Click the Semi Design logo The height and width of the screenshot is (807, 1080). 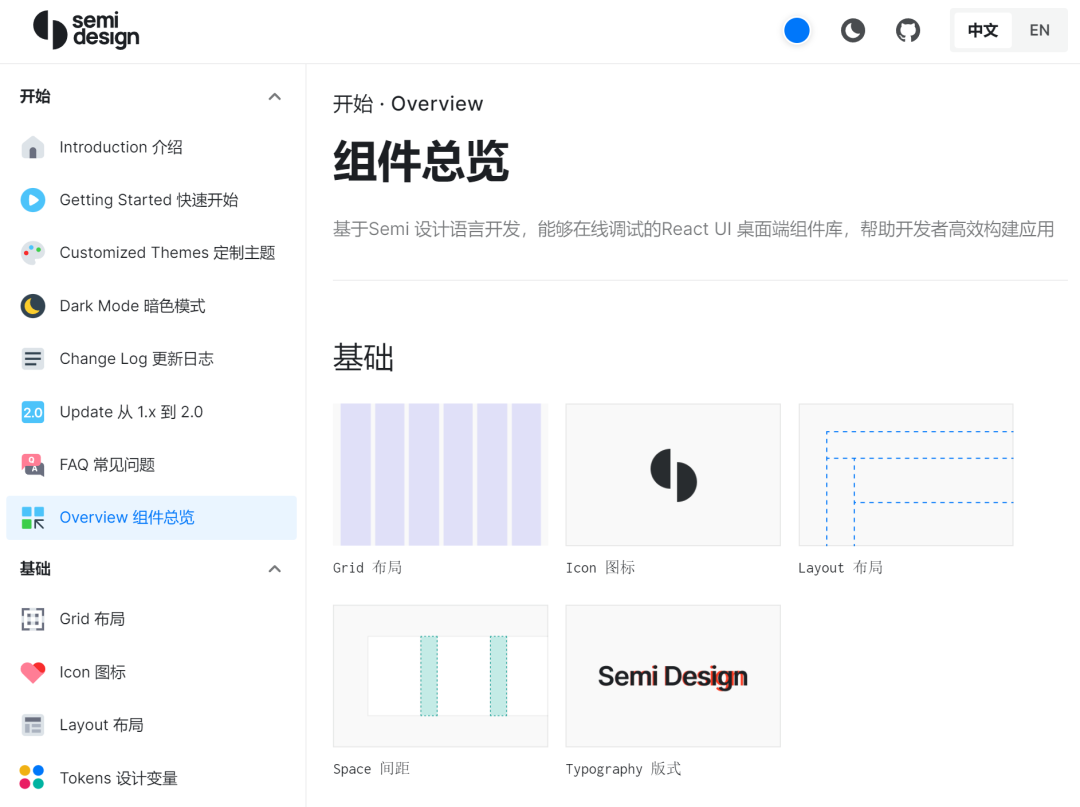click(x=86, y=30)
